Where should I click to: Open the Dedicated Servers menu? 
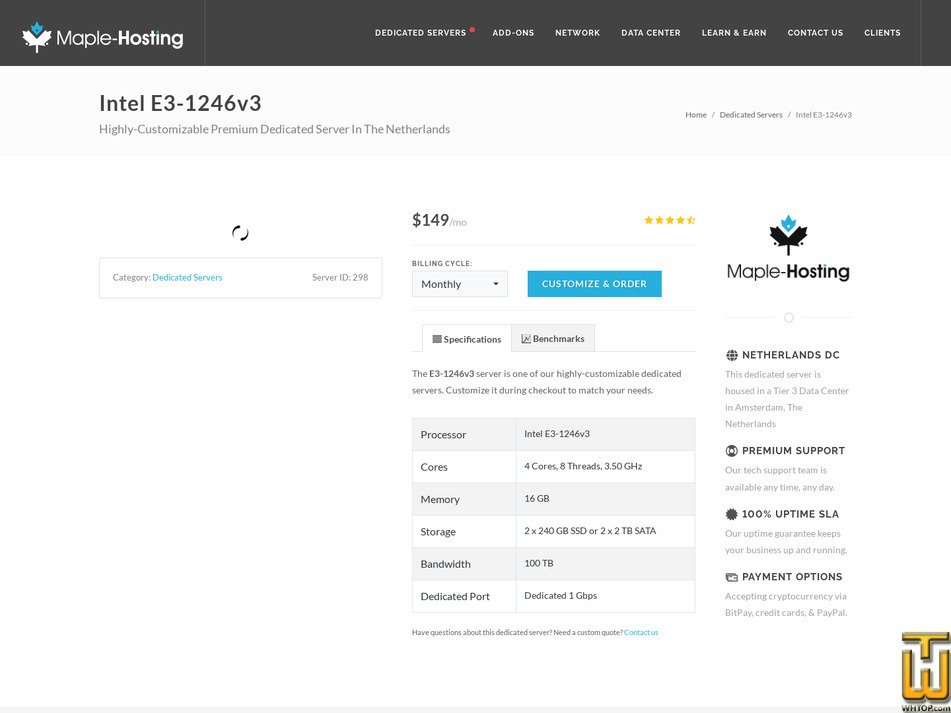420,33
